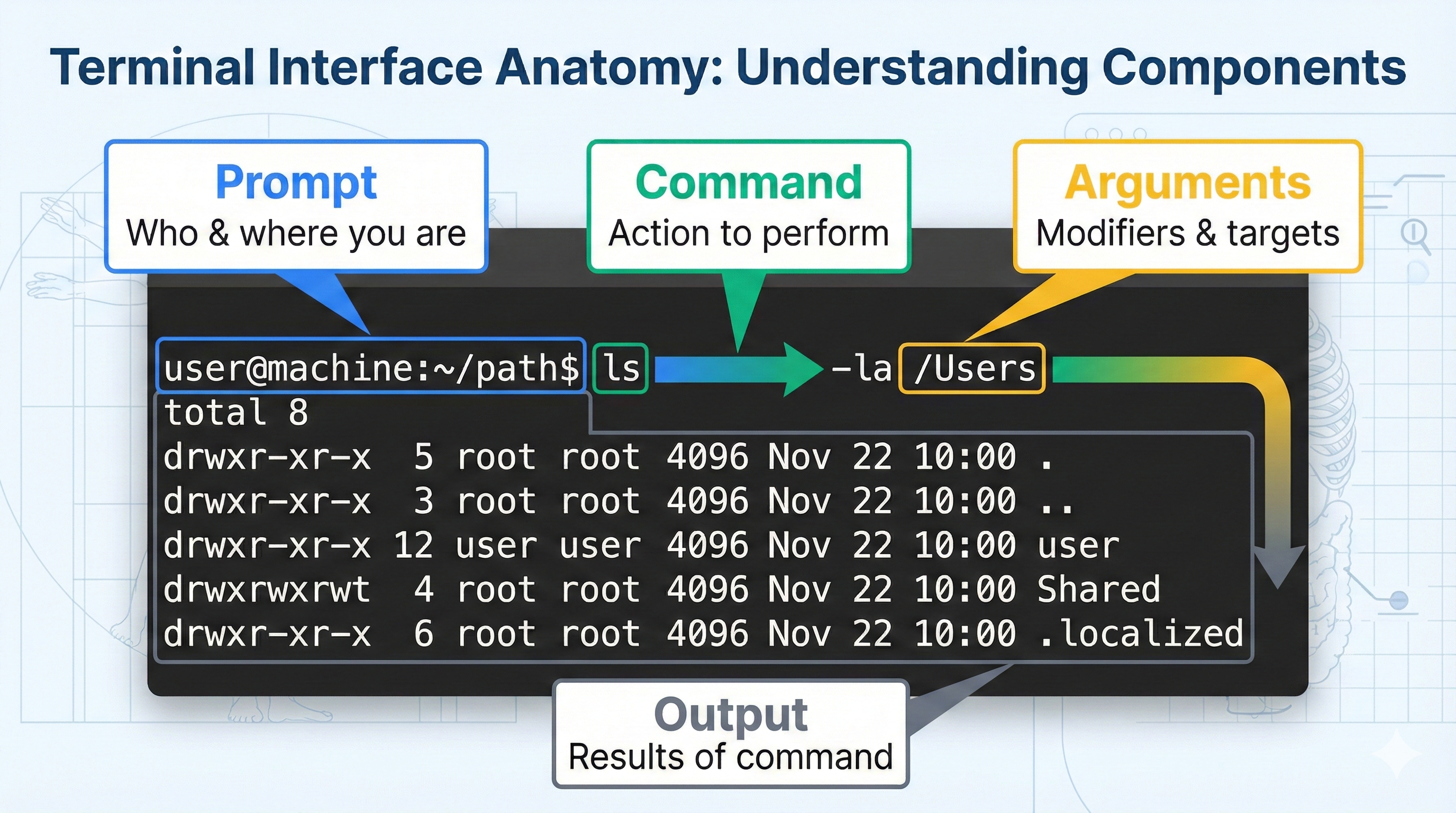Click the -la flag in the command line
Screen dimensions: 1456x813
862,367
